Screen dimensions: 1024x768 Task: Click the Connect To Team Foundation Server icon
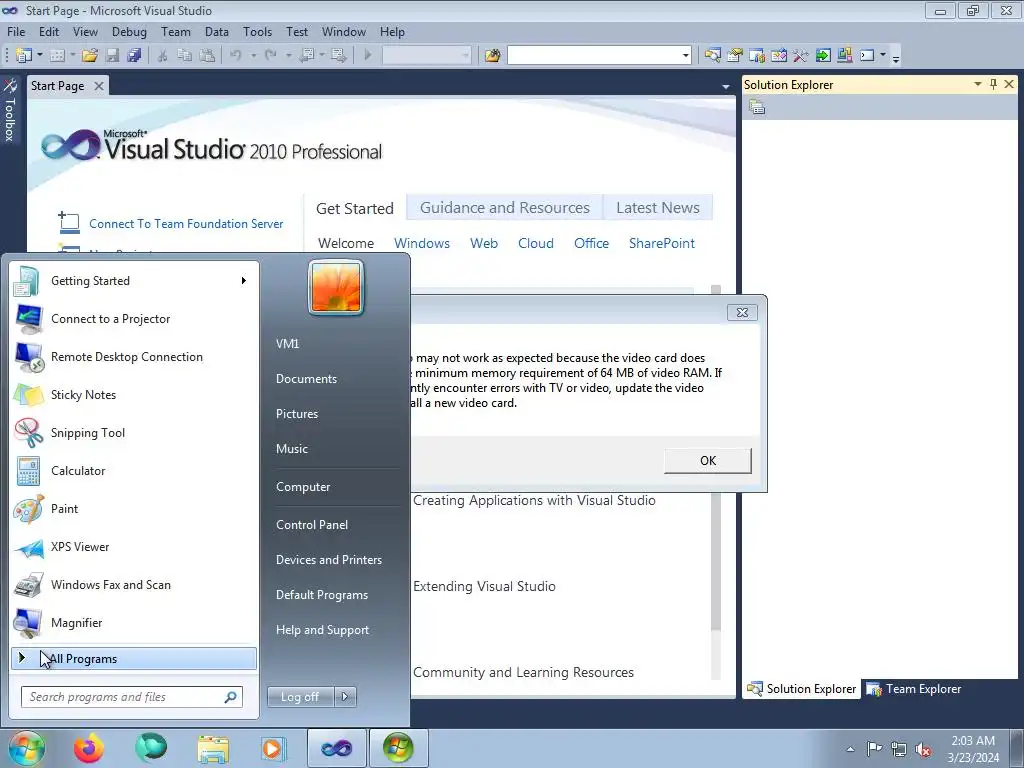click(x=69, y=223)
